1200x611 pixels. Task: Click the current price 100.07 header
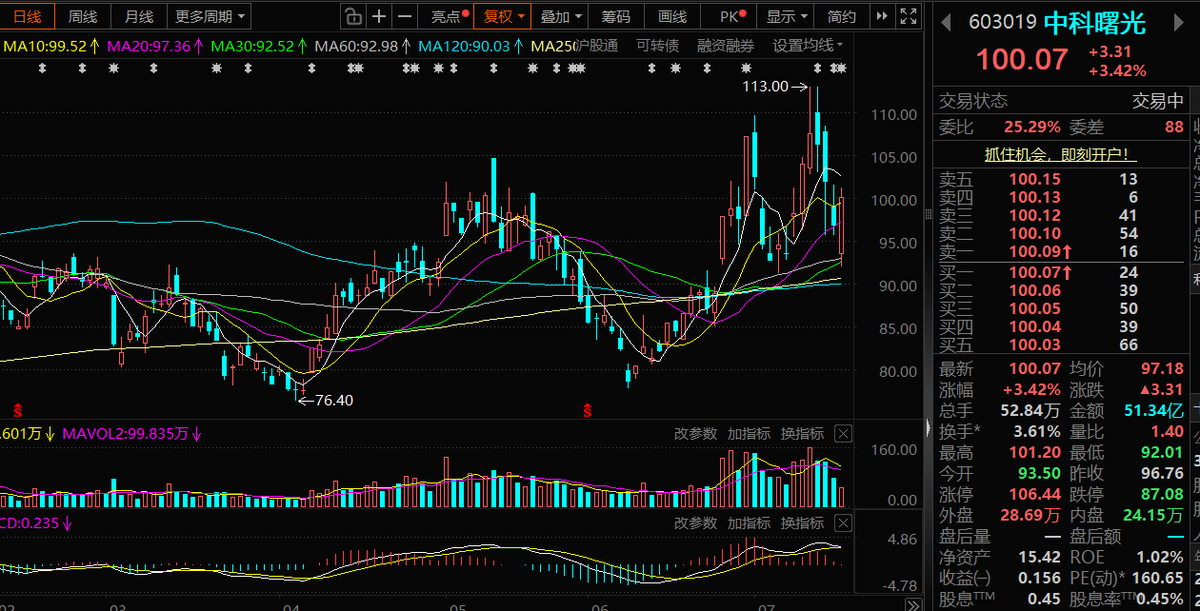click(x=1022, y=59)
